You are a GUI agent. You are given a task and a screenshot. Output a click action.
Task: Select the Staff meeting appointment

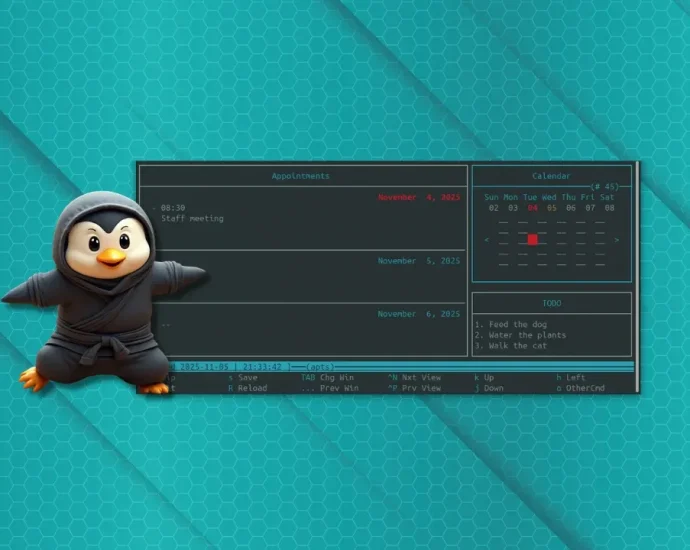[x=192, y=218]
